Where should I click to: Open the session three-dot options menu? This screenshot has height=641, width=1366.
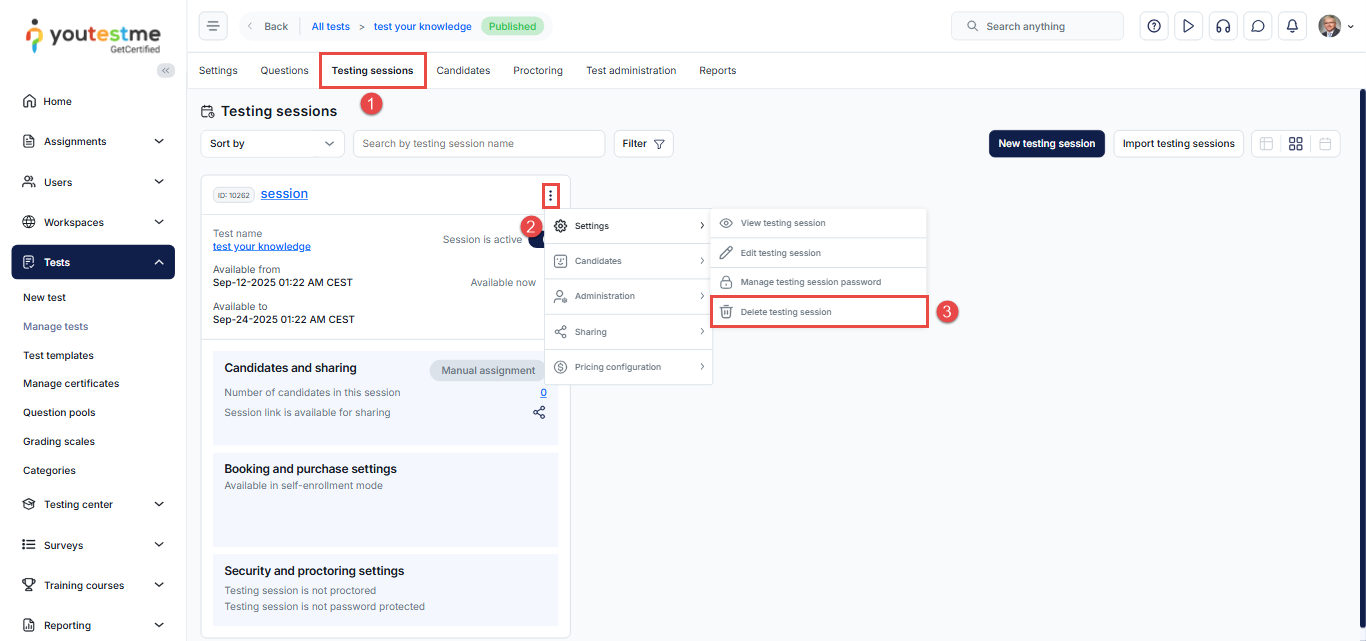point(550,195)
